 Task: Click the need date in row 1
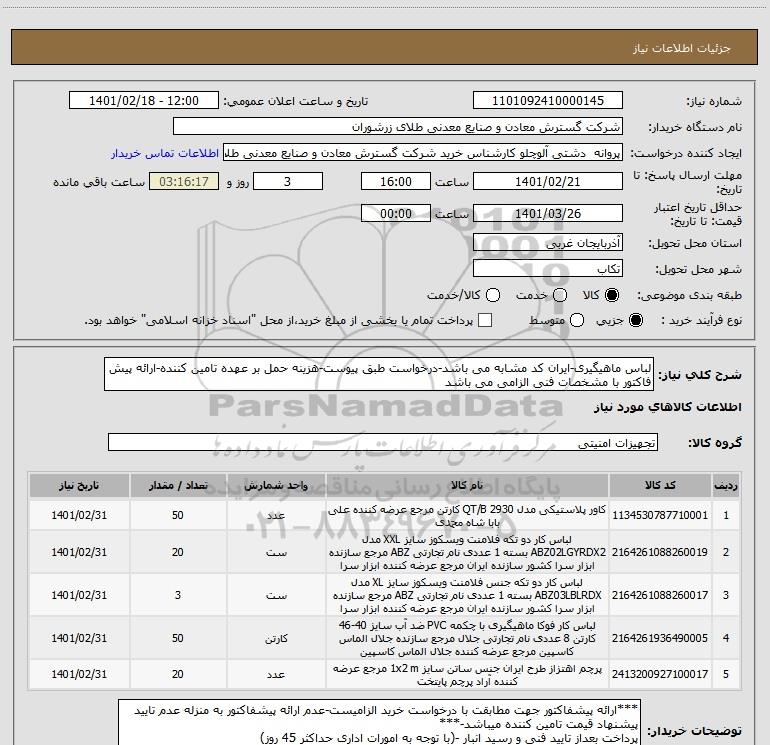click(x=79, y=515)
